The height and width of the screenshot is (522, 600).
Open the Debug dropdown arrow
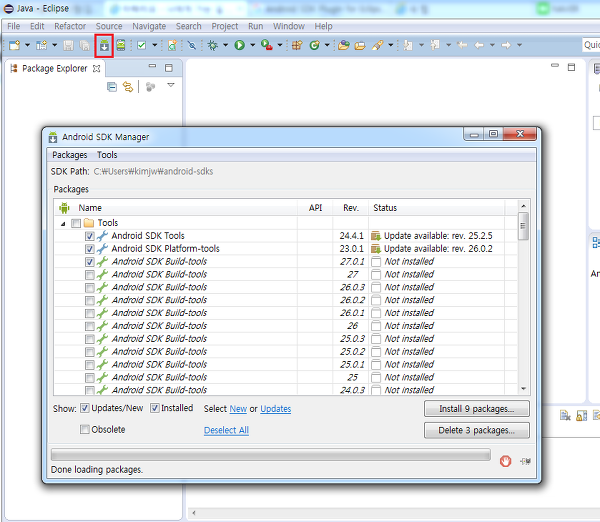225,45
